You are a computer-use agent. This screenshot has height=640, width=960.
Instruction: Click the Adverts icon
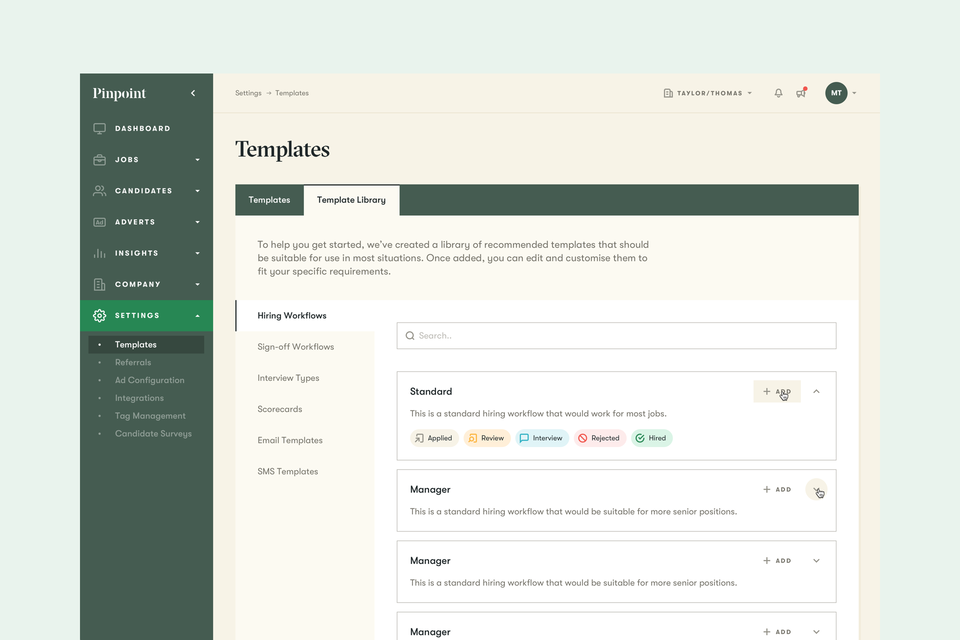(99, 222)
